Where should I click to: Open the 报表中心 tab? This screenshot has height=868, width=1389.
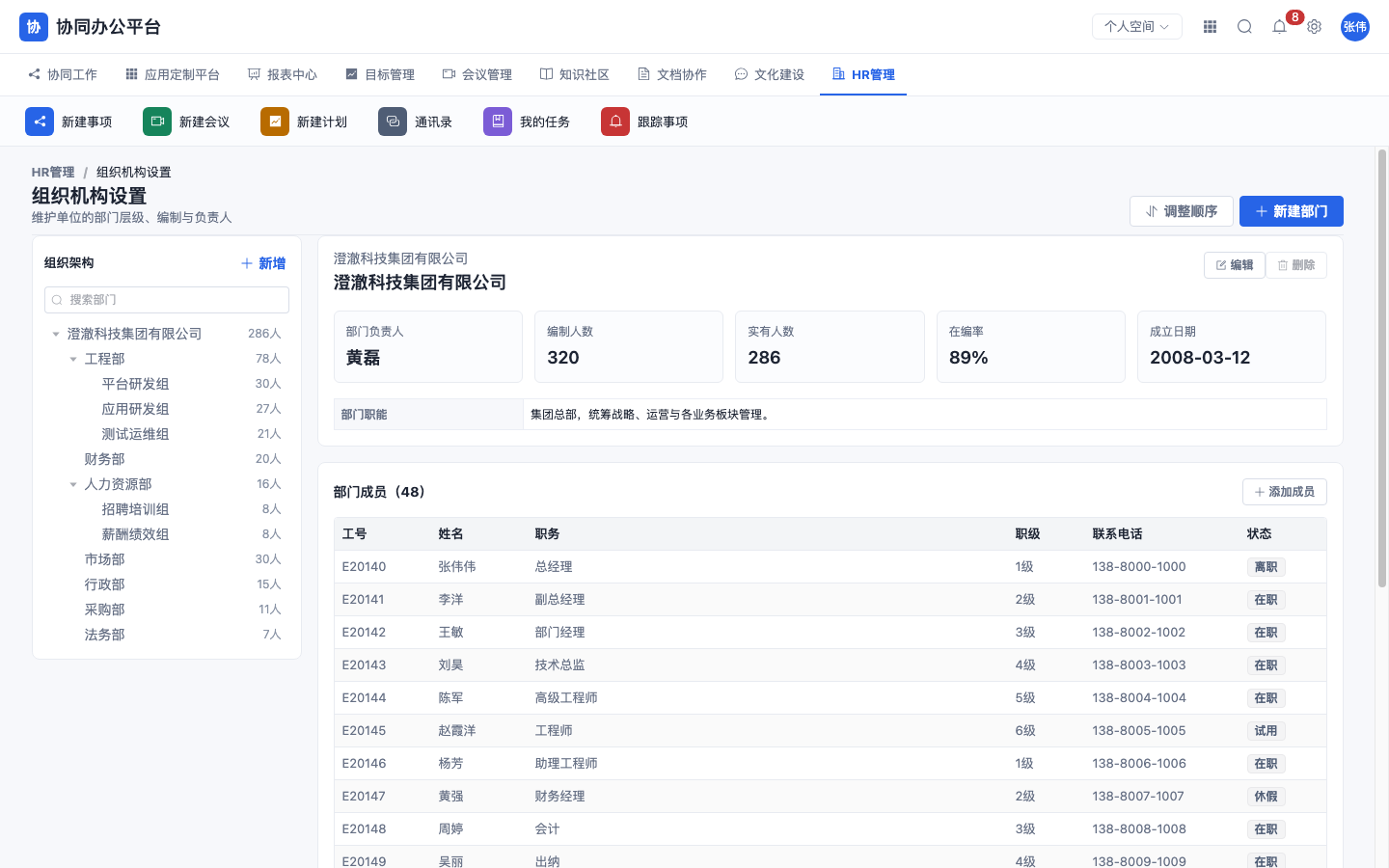pyautogui.click(x=283, y=74)
